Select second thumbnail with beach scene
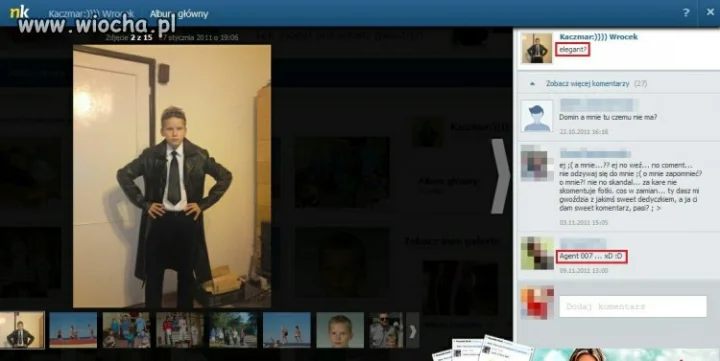The width and height of the screenshot is (720, 361). tap(73, 330)
